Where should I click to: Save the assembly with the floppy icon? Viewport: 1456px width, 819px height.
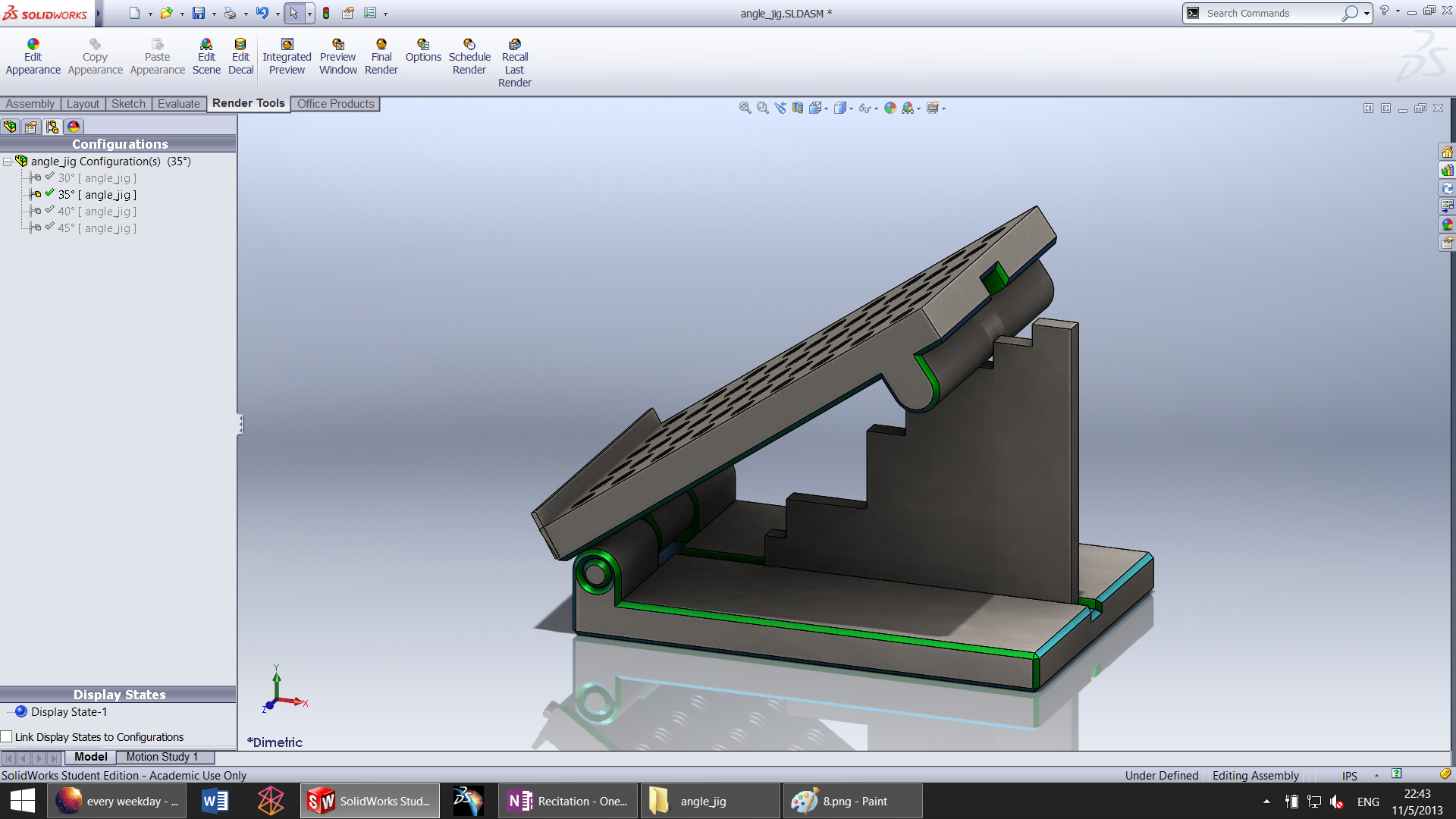198,13
